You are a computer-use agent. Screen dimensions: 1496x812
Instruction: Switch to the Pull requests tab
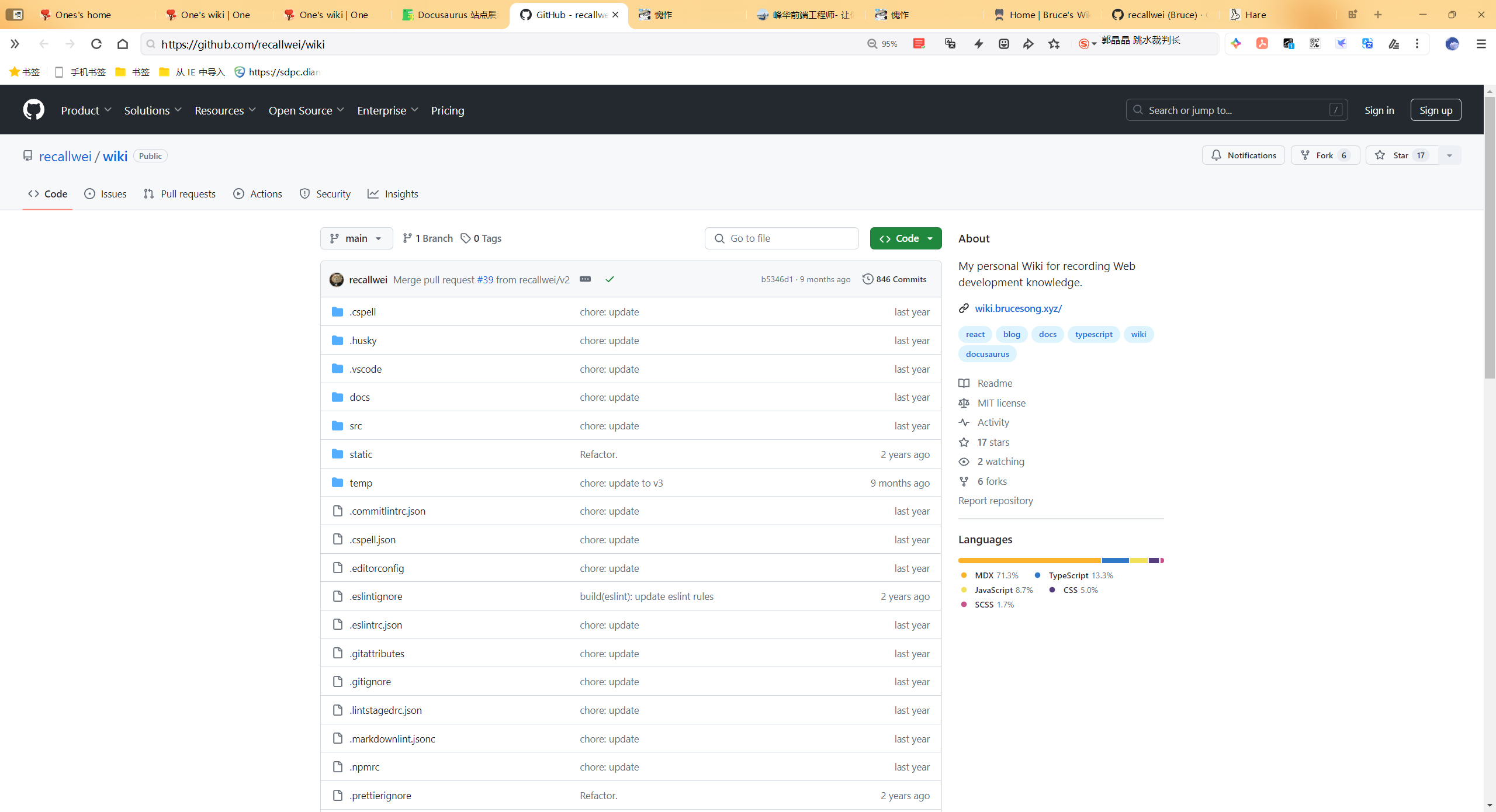point(179,194)
